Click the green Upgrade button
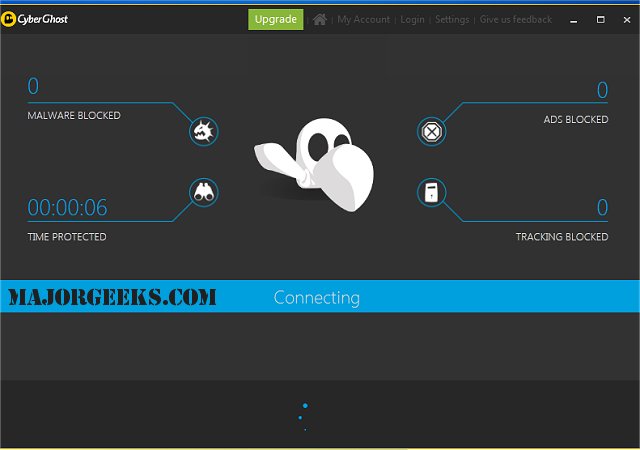Image resolution: width=640 pixels, height=450 pixels. pyautogui.click(x=276, y=19)
